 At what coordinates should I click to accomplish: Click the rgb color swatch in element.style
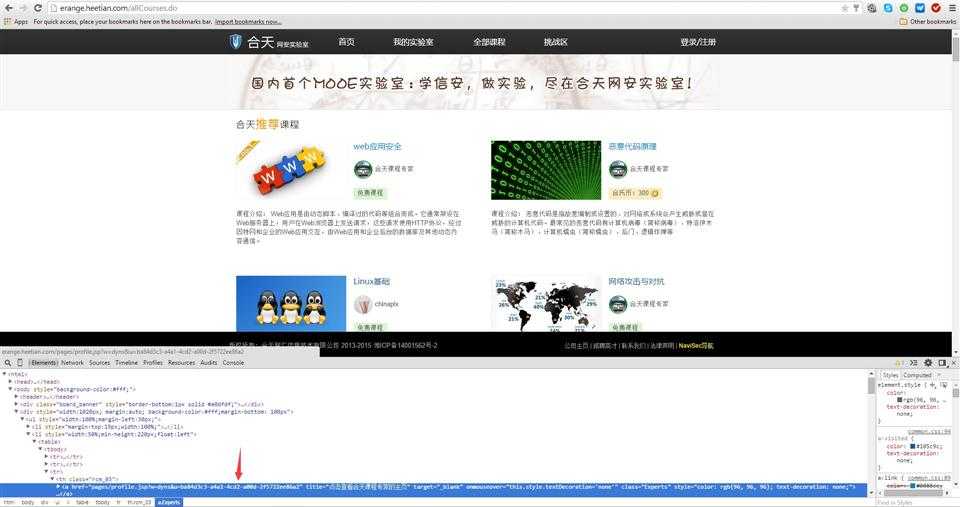[x=899, y=400]
